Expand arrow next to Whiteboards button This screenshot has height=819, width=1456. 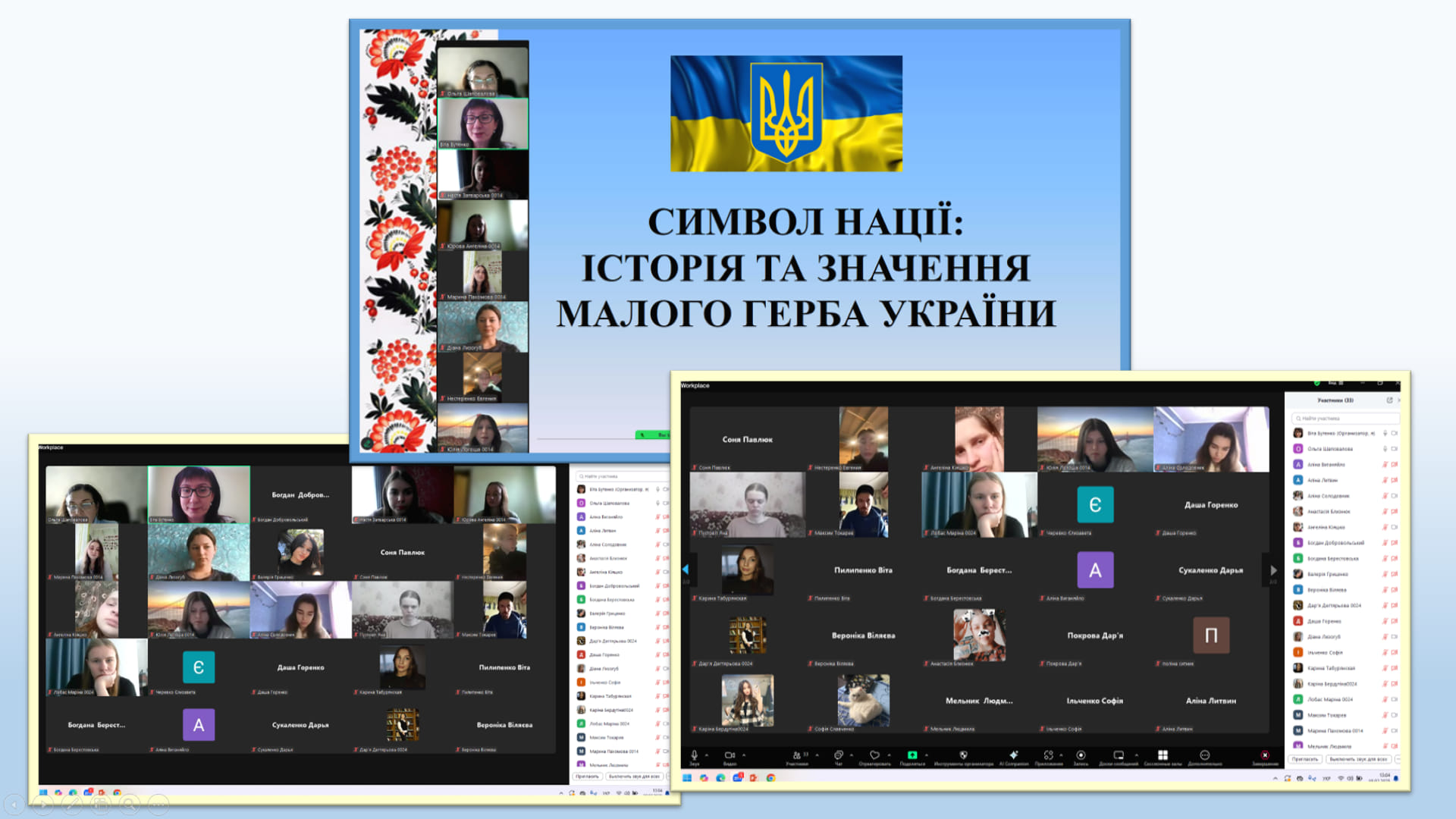(1136, 755)
